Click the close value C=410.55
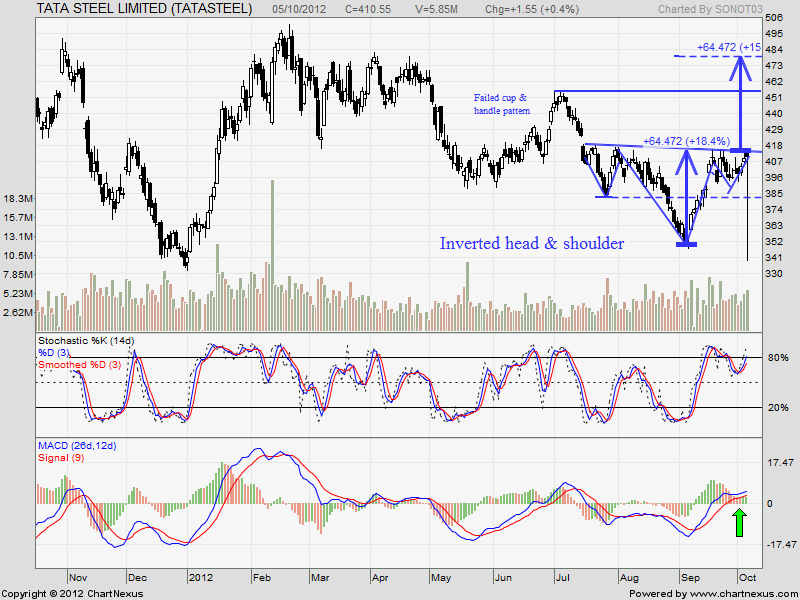Image resolution: width=800 pixels, height=600 pixels. (x=367, y=9)
